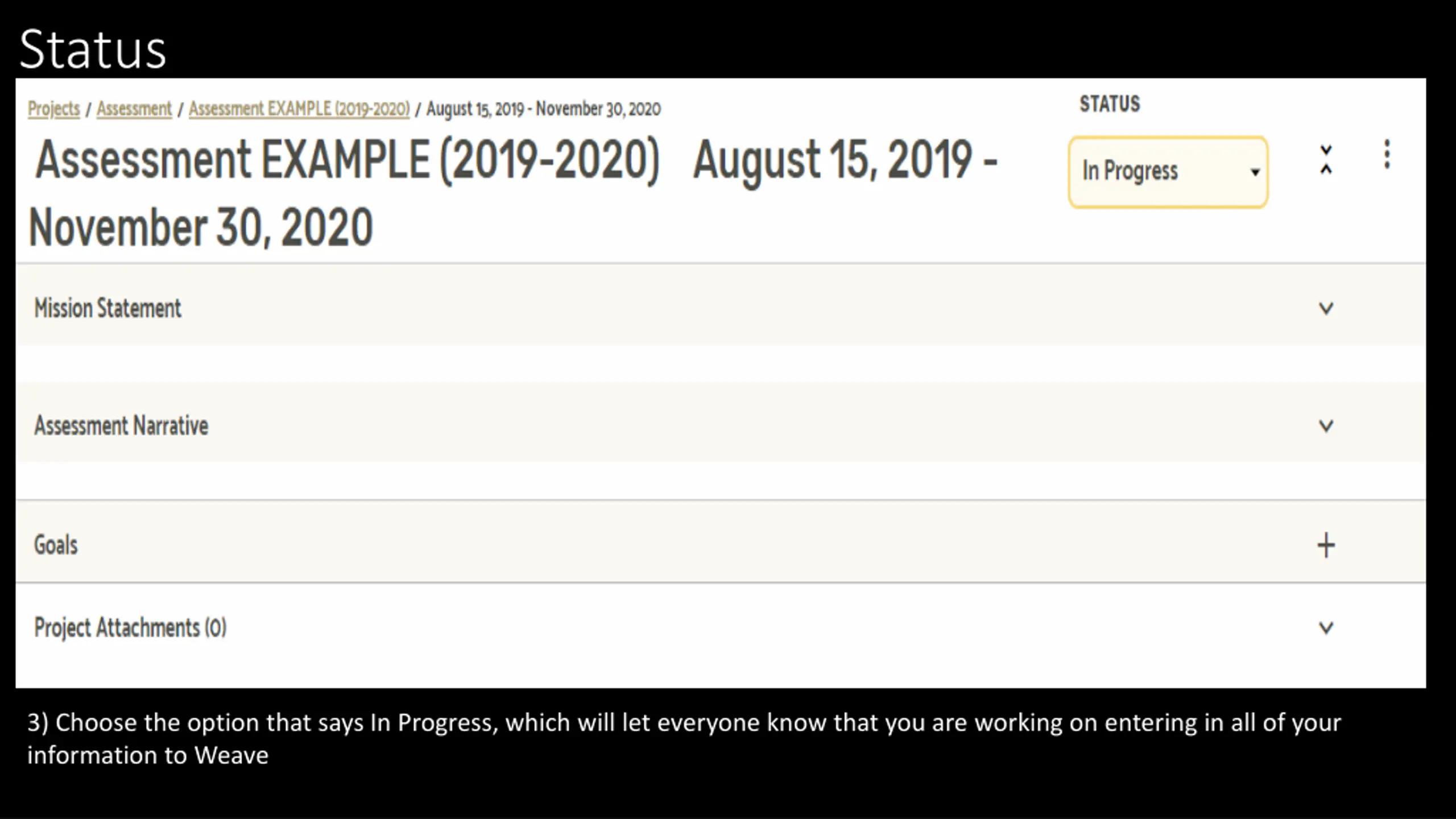Expand the Mission Statement chevron
This screenshot has width=1456, height=819.
point(1326,308)
